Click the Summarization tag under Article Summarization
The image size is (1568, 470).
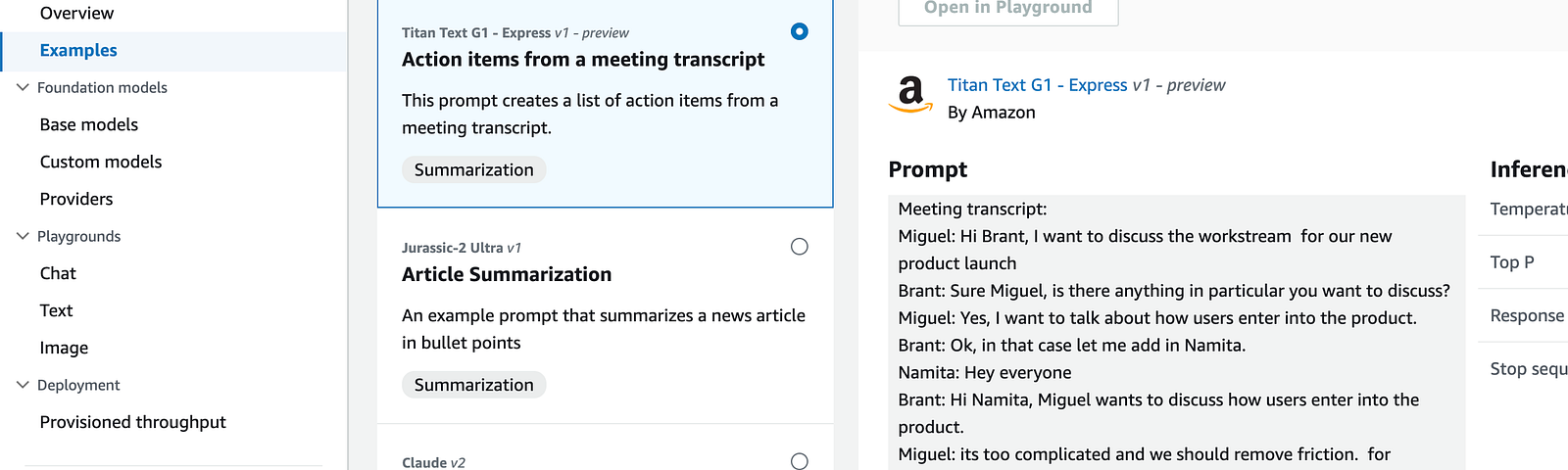(474, 385)
